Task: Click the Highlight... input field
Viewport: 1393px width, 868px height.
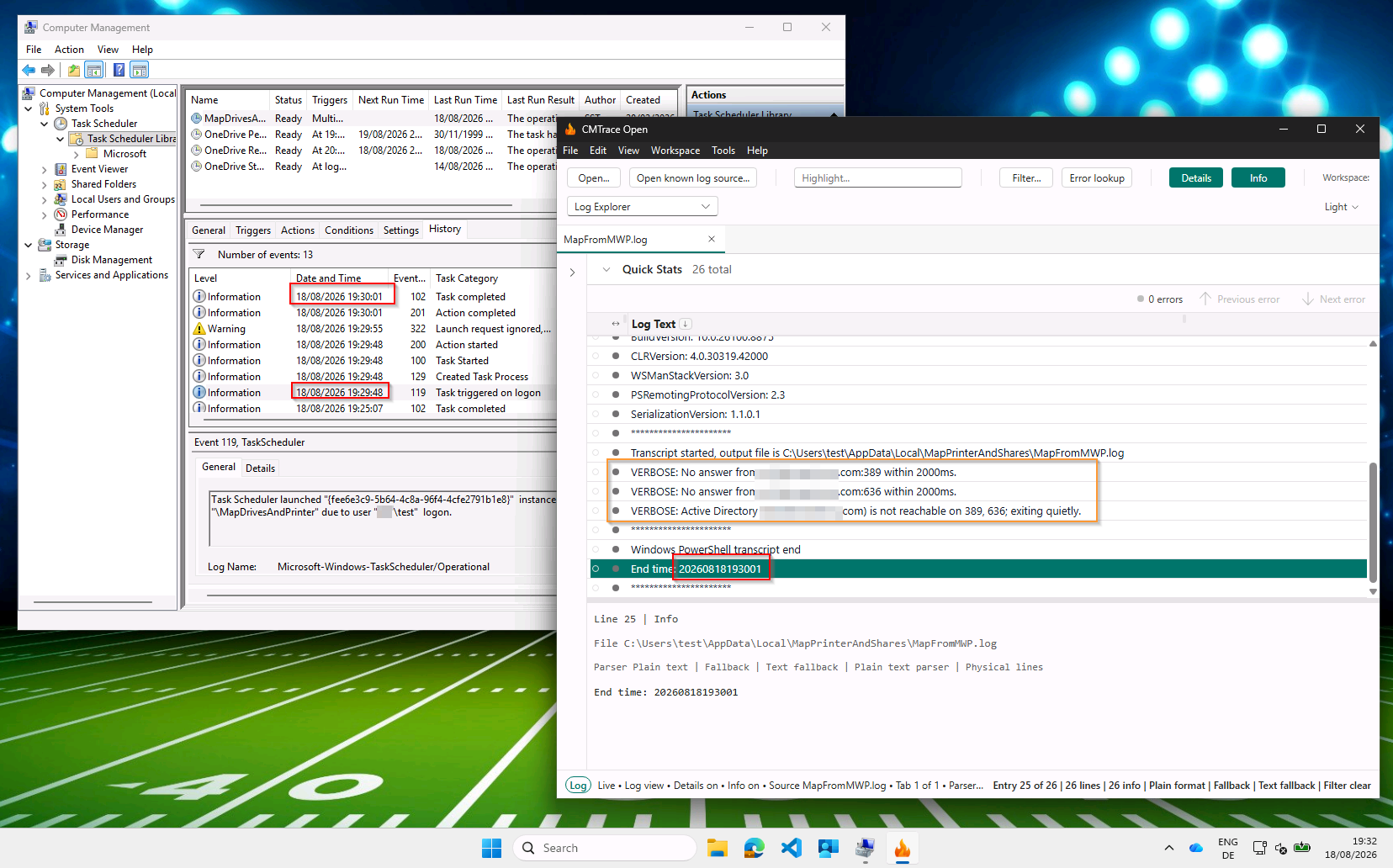Action: pyautogui.click(x=877, y=177)
